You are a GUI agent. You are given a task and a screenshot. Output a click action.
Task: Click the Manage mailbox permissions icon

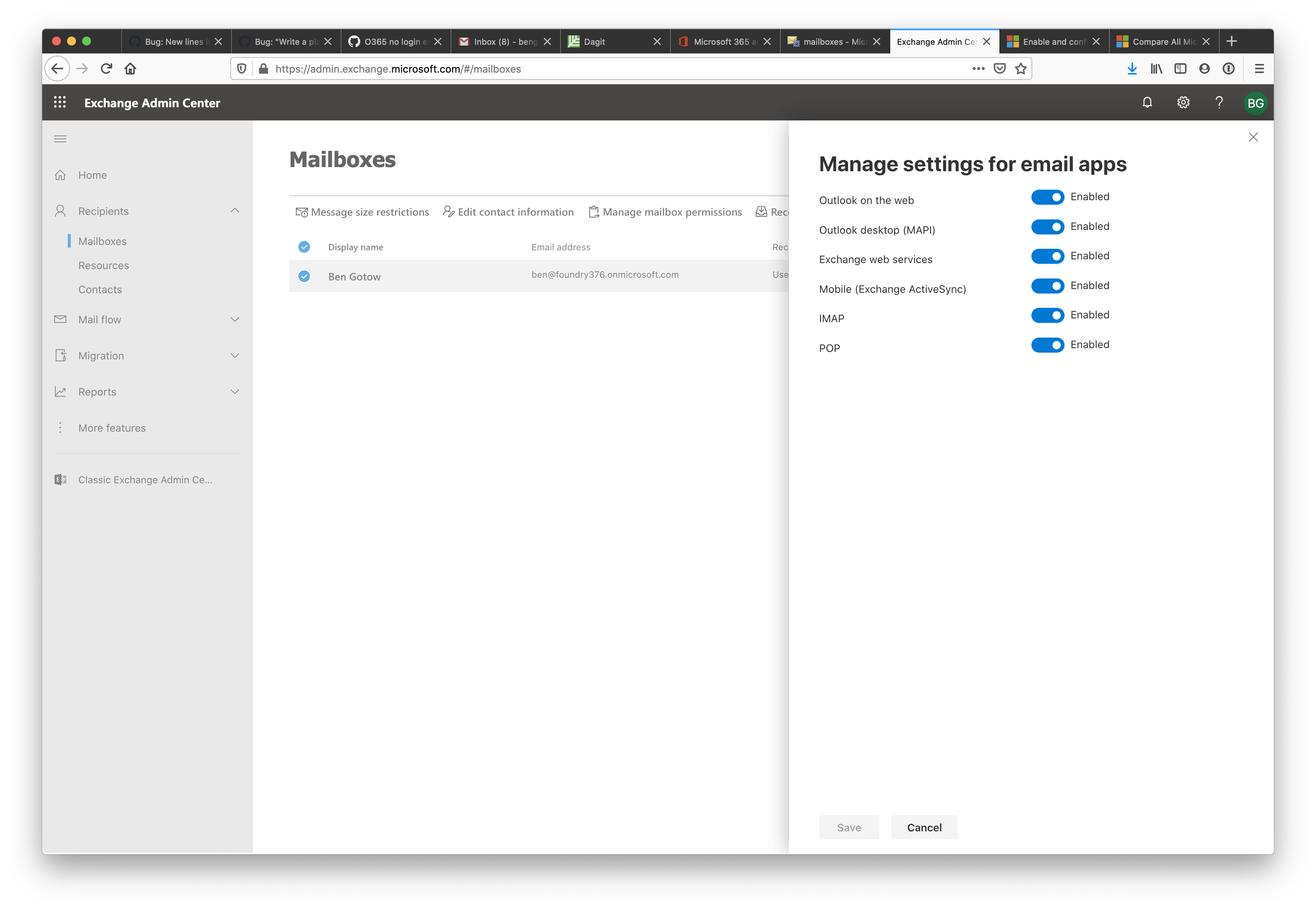pyautogui.click(x=594, y=212)
